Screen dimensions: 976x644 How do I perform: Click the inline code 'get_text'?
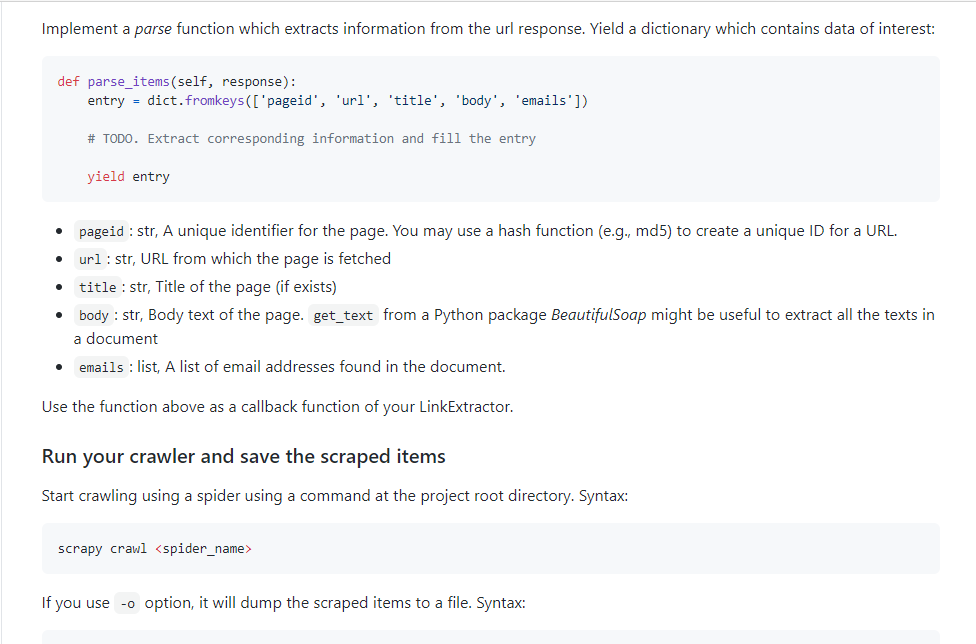[x=343, y=315]
